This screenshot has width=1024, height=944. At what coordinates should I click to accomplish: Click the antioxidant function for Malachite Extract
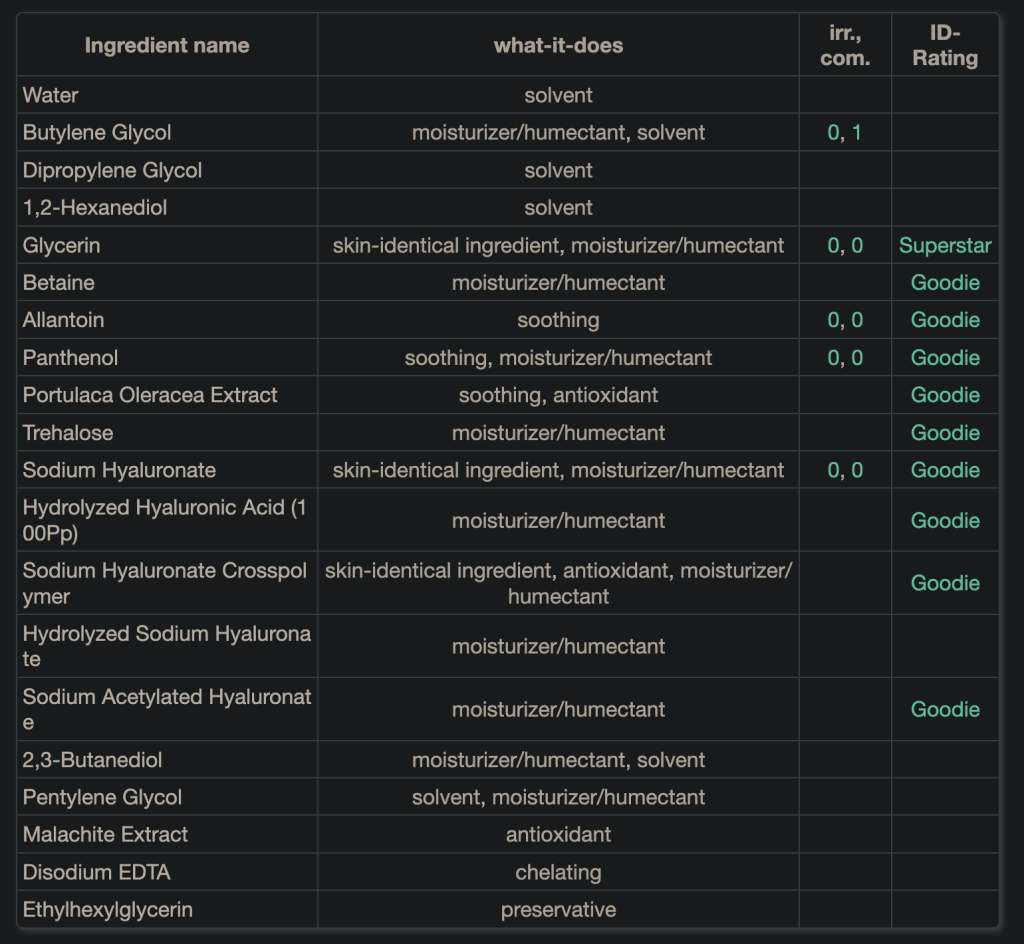coord(558,834)
